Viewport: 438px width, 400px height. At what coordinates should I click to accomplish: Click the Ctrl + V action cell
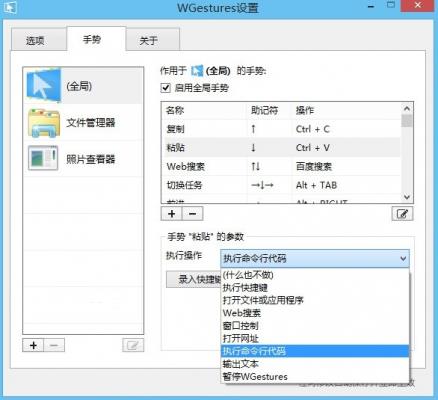tap(313, 148)
